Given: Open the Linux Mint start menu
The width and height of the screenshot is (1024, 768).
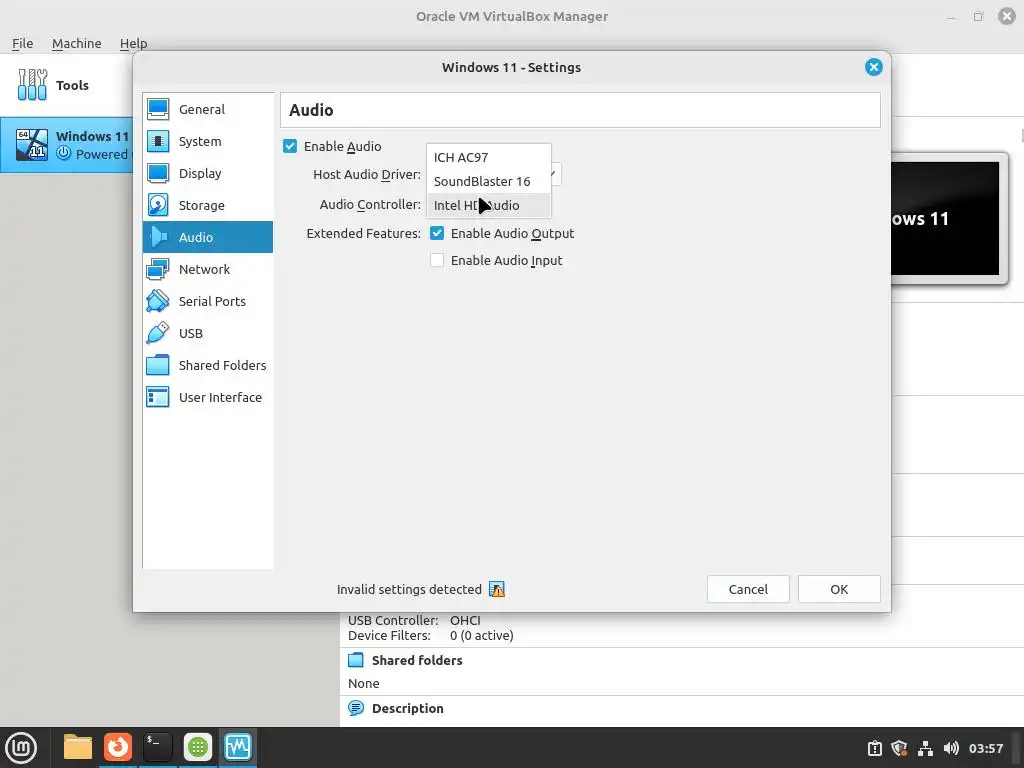Looking at the screenshot, I should 21,747.
